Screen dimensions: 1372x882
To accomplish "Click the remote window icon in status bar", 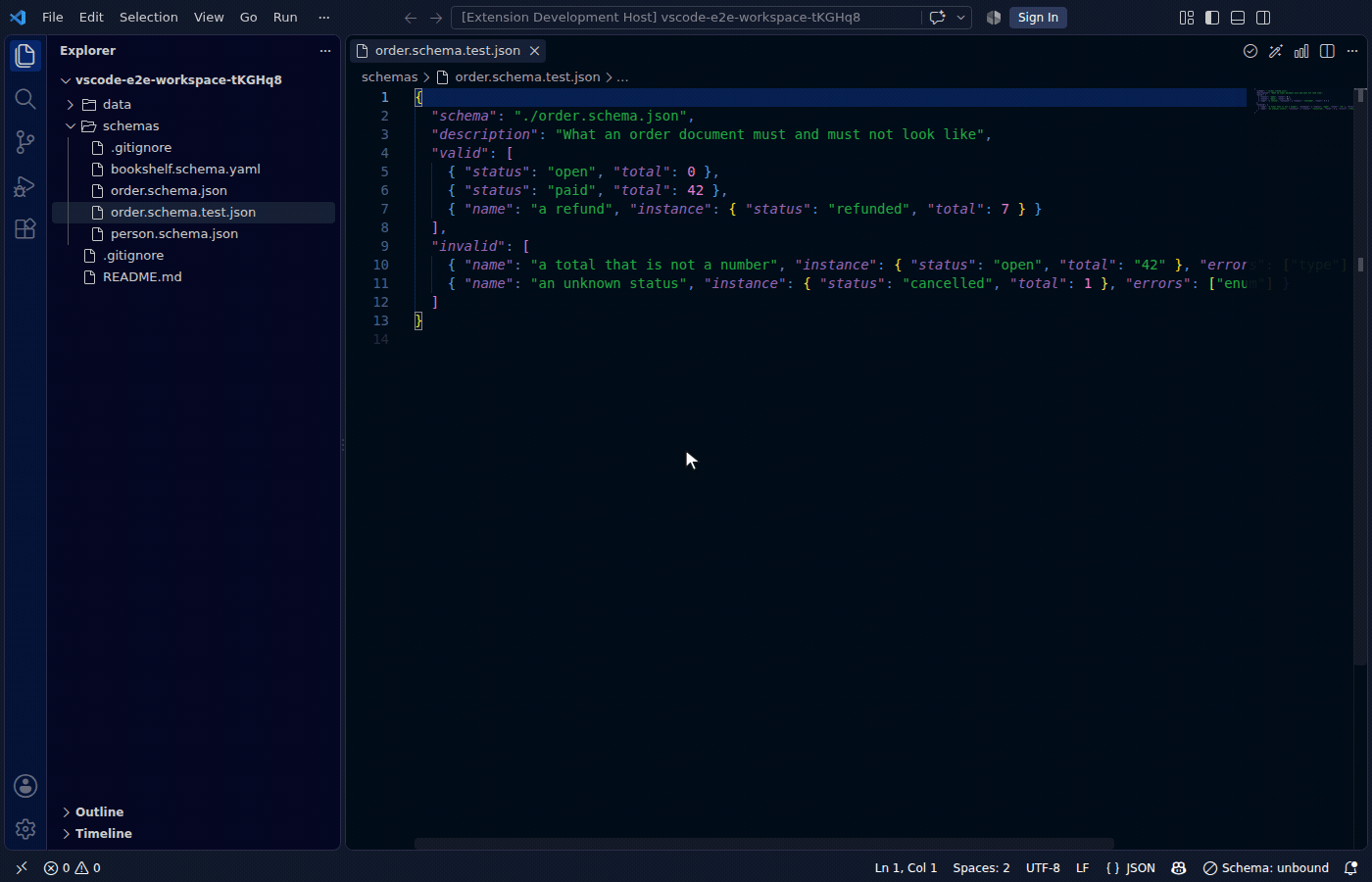I will click(x=22, y=868).
